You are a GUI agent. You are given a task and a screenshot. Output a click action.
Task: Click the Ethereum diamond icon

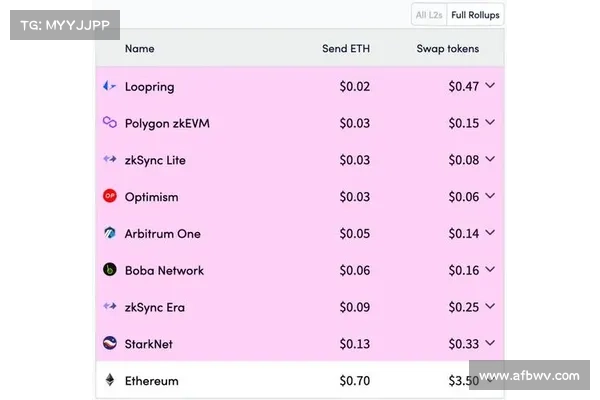click(109, 381)
